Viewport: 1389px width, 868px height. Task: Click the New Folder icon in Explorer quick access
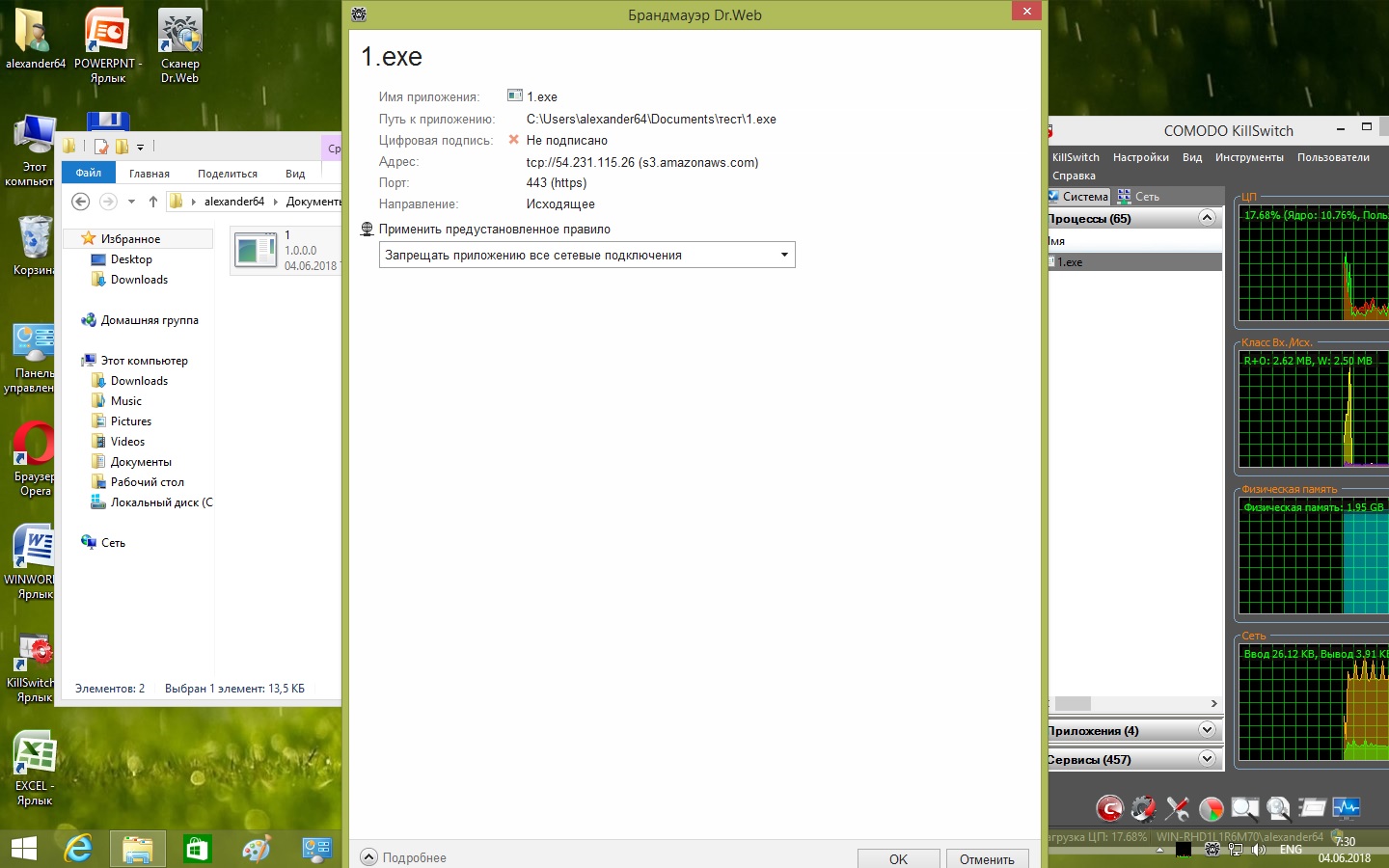[x=122, y=147]
